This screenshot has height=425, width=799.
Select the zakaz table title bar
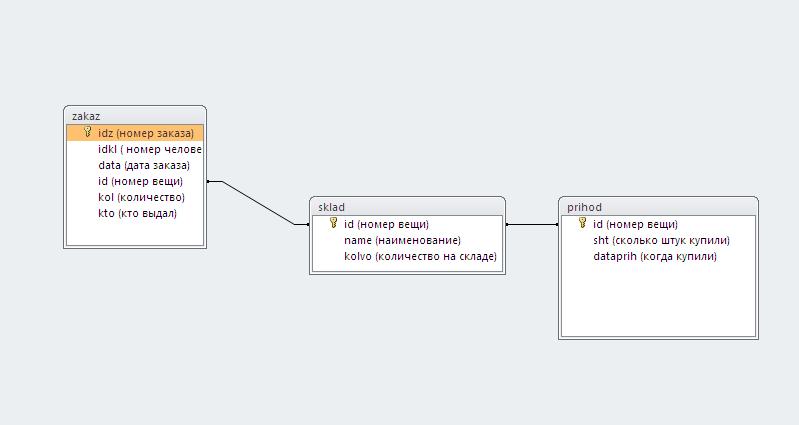tap(135, 116)
